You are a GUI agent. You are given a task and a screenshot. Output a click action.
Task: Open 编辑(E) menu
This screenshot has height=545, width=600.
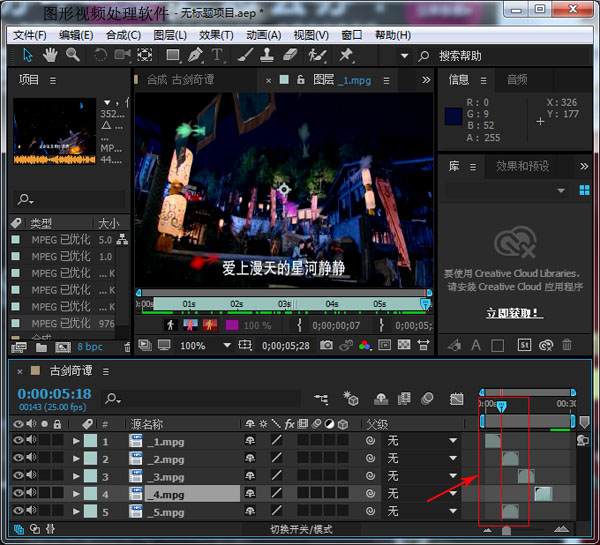tap(76, 35)
